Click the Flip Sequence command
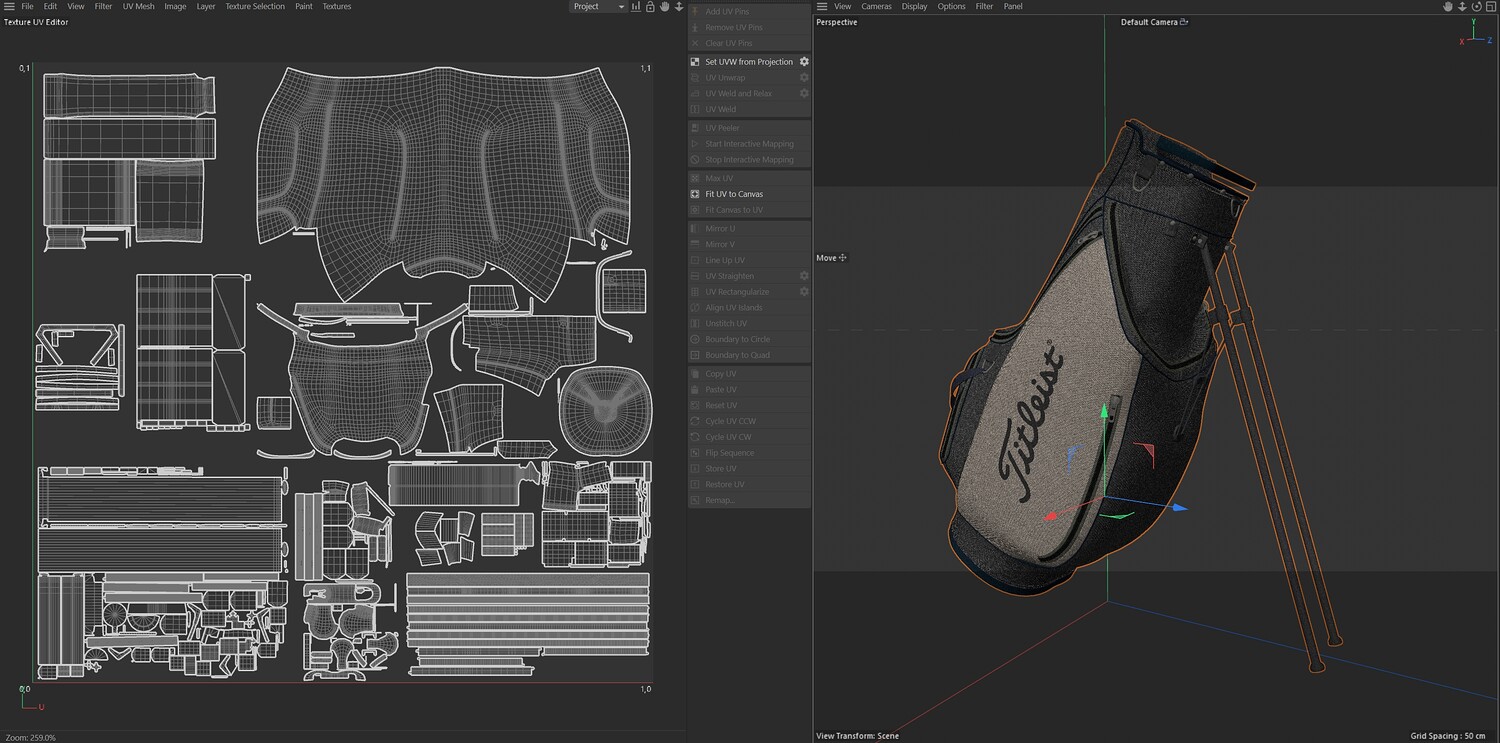The width and height of the screenshot is (1500, 743). tap(750, 453)
